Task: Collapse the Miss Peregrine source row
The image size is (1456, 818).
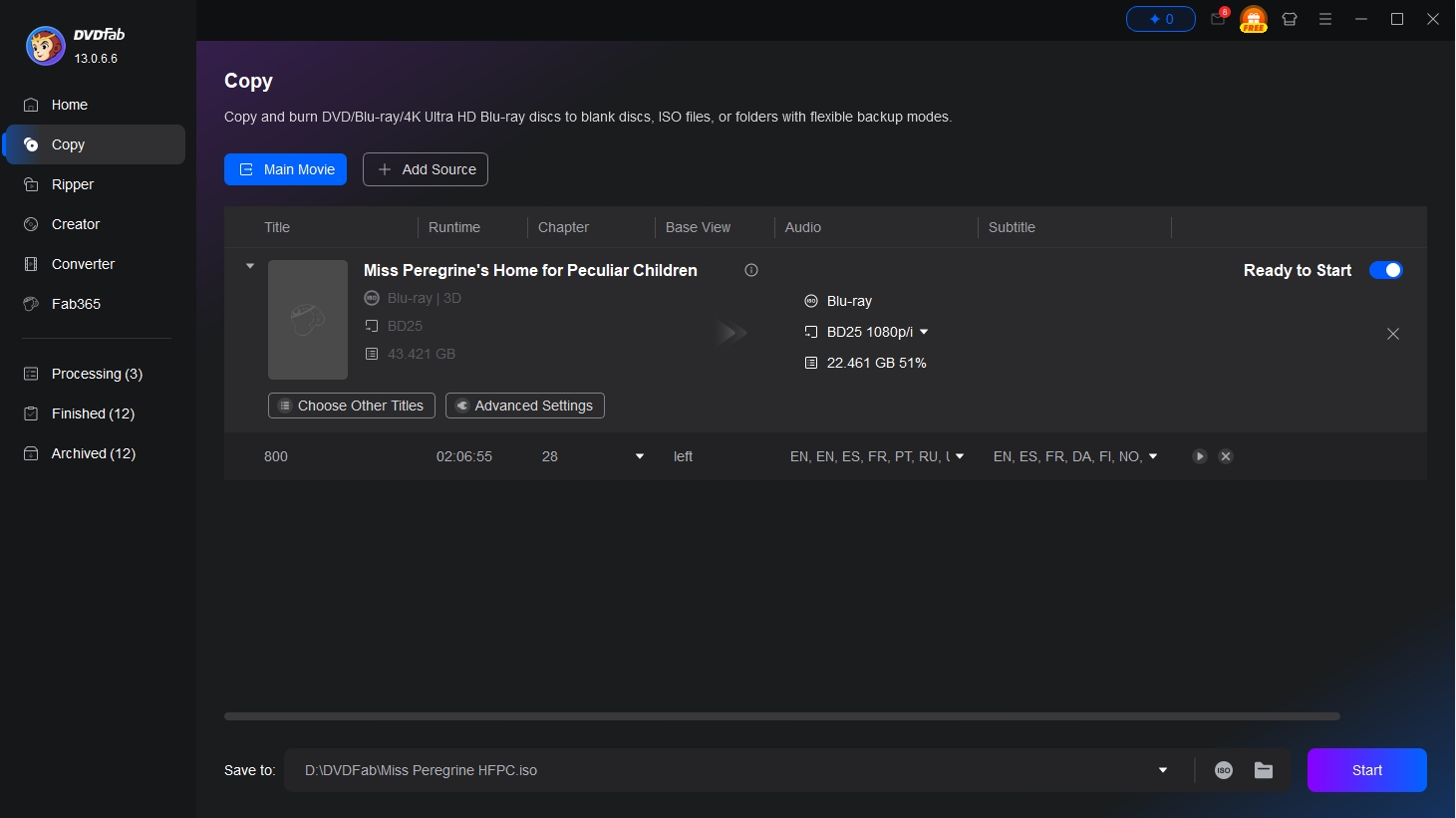Action: 250,266
